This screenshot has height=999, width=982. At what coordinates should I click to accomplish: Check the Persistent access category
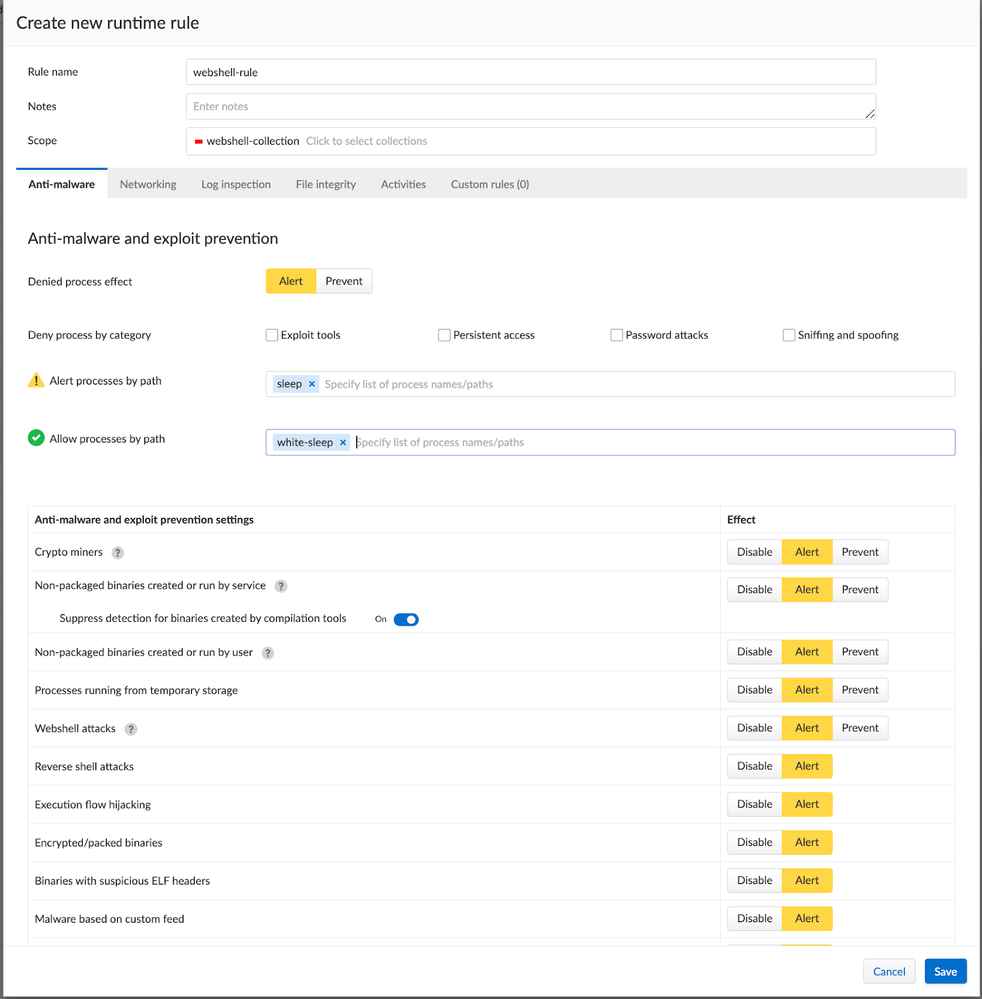[x=444, y=335]
